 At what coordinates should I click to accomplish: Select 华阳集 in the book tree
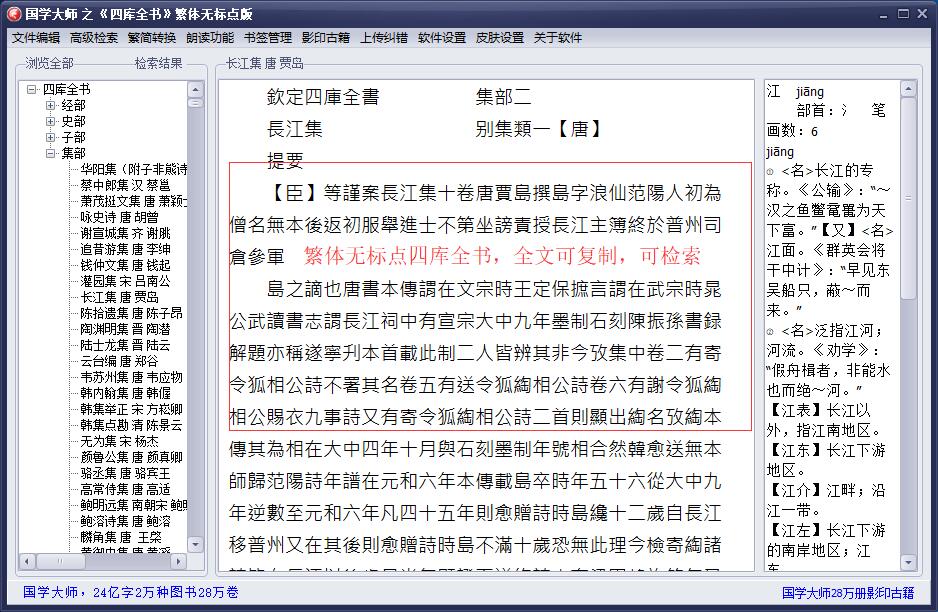[x=133, y=169]
